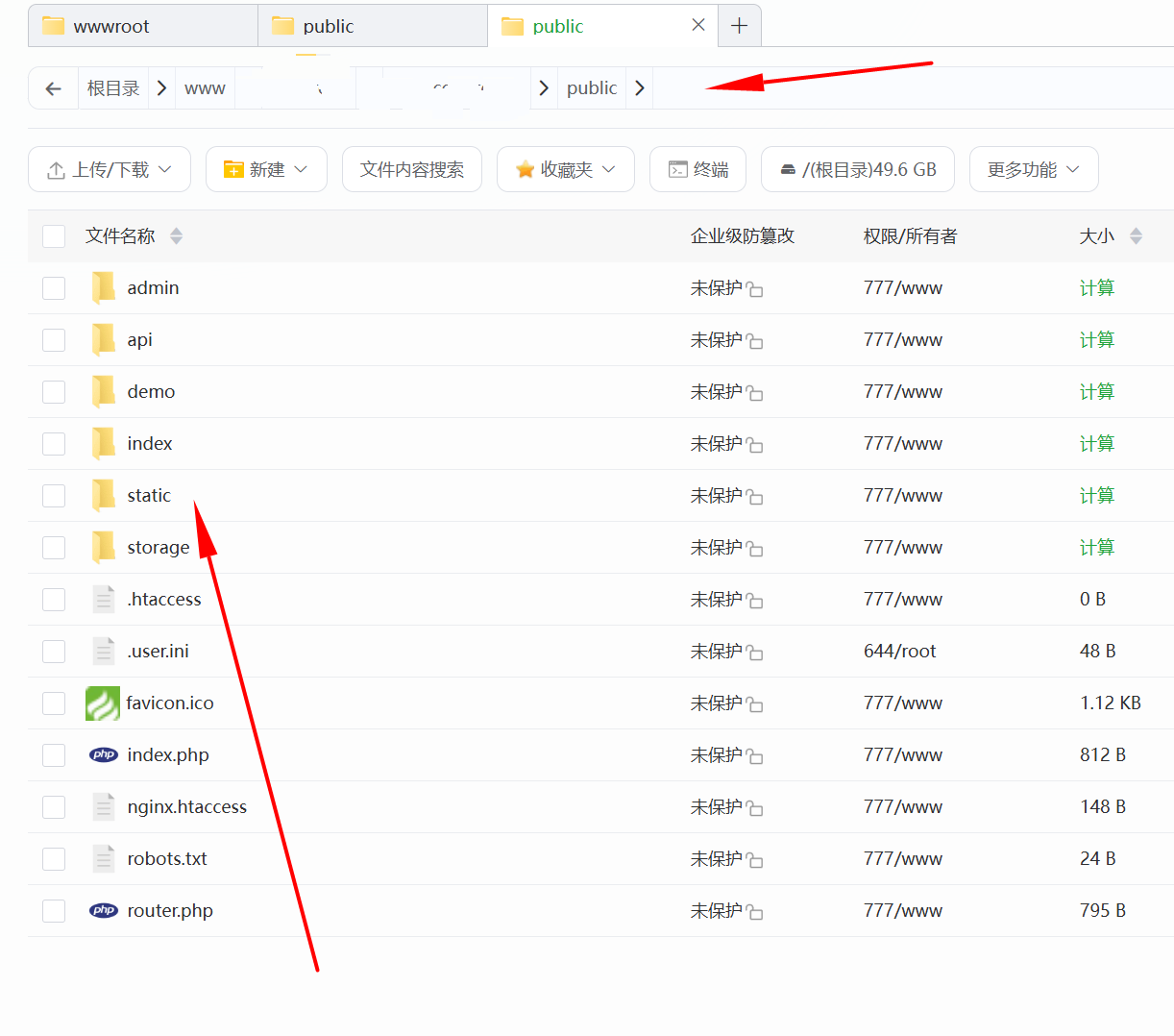Click the back arrow in the path bar
The height and width of the screenshot is (1036, 1174).
[54, 88]
